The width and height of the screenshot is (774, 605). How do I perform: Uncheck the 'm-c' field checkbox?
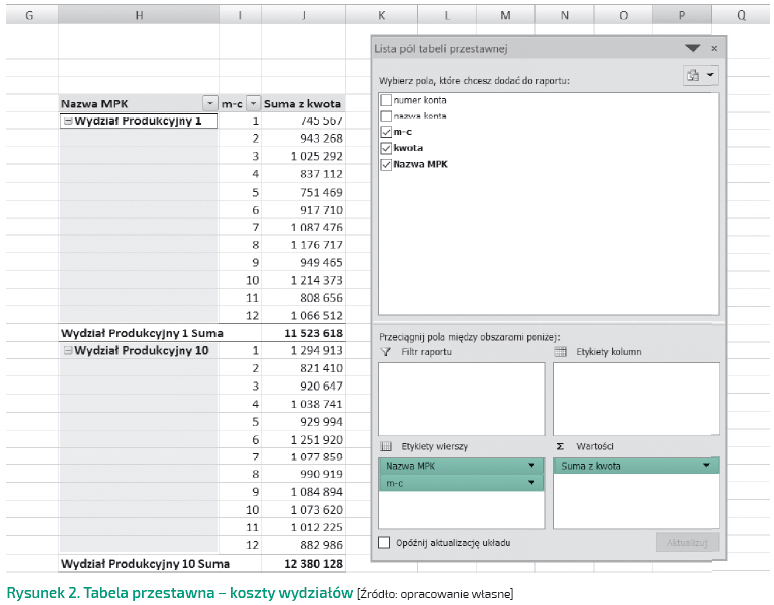tap(386, 132)
